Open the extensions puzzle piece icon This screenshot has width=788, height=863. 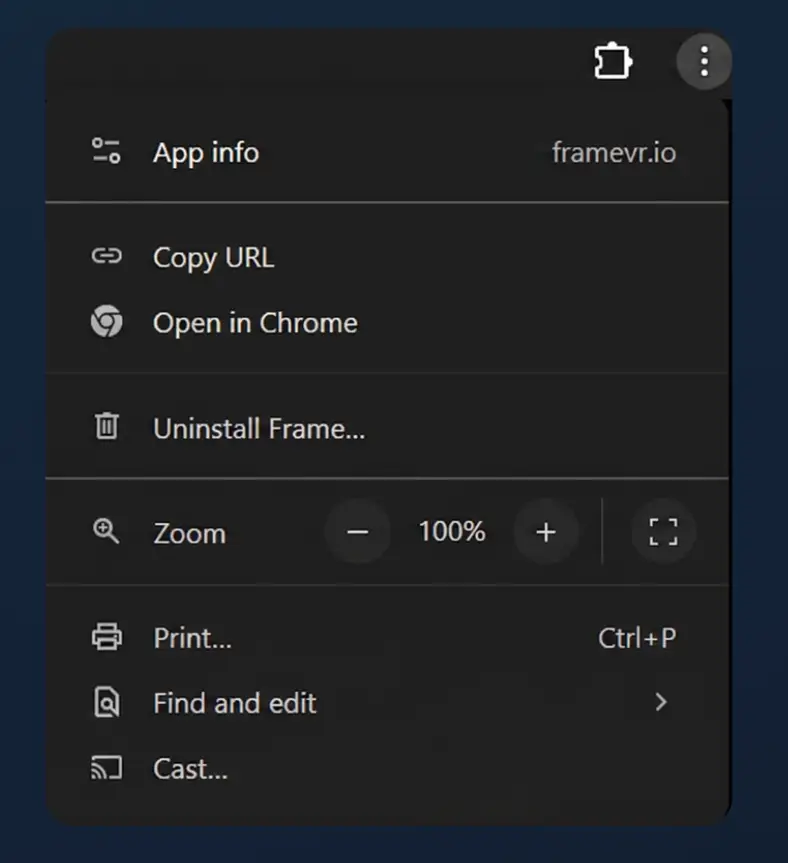coord(613,60)
